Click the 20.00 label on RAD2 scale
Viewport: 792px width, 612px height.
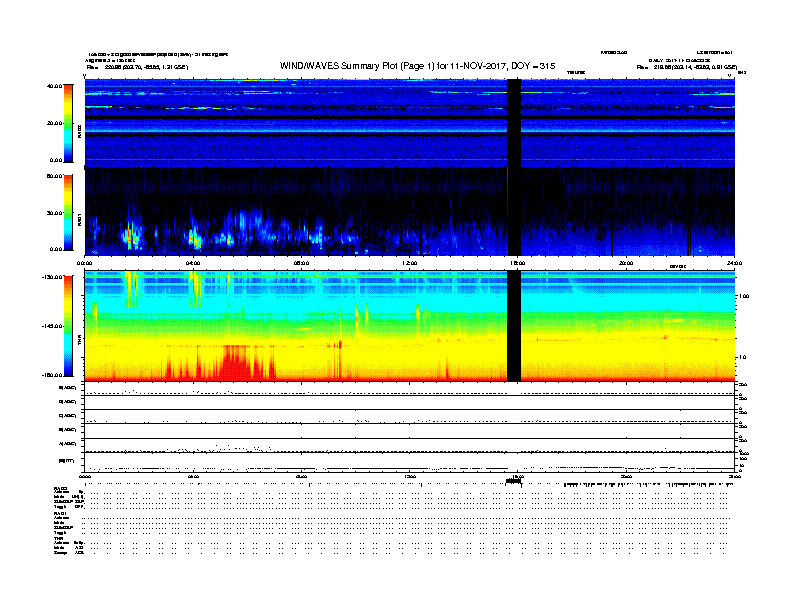coord(54,123)
